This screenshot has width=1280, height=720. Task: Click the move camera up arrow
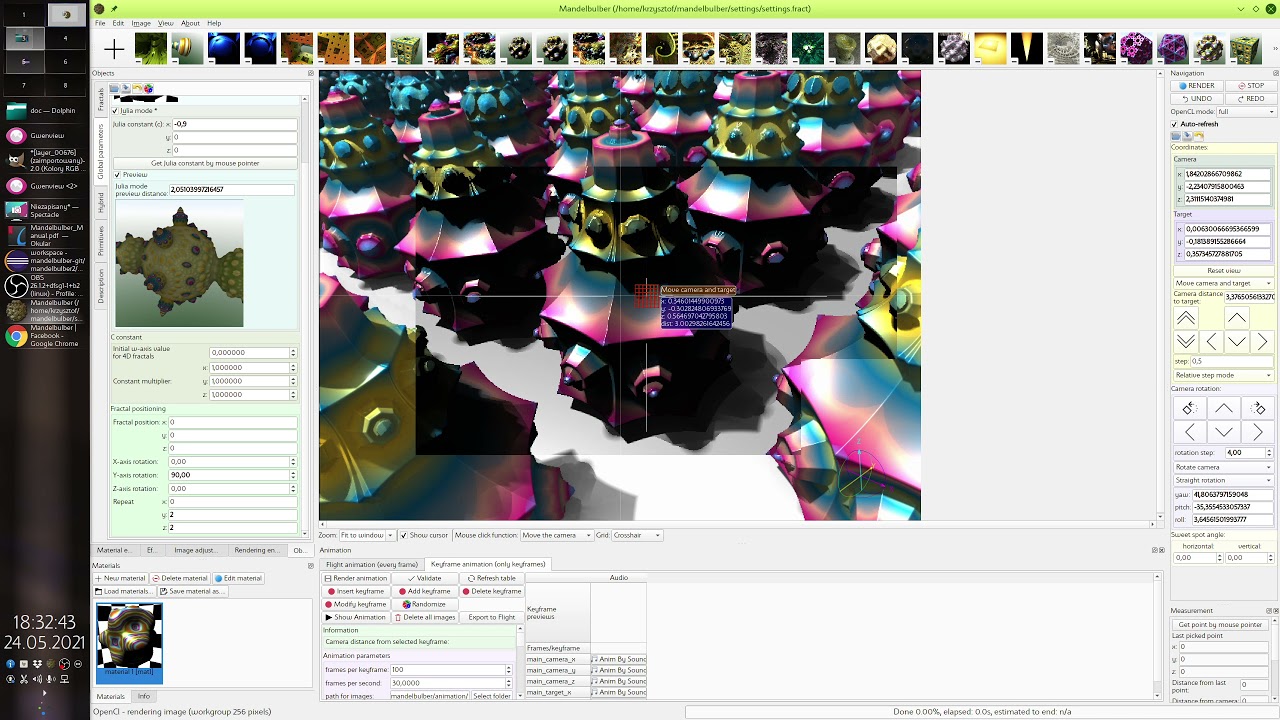pyautogui.click(x=1237, y=318)
